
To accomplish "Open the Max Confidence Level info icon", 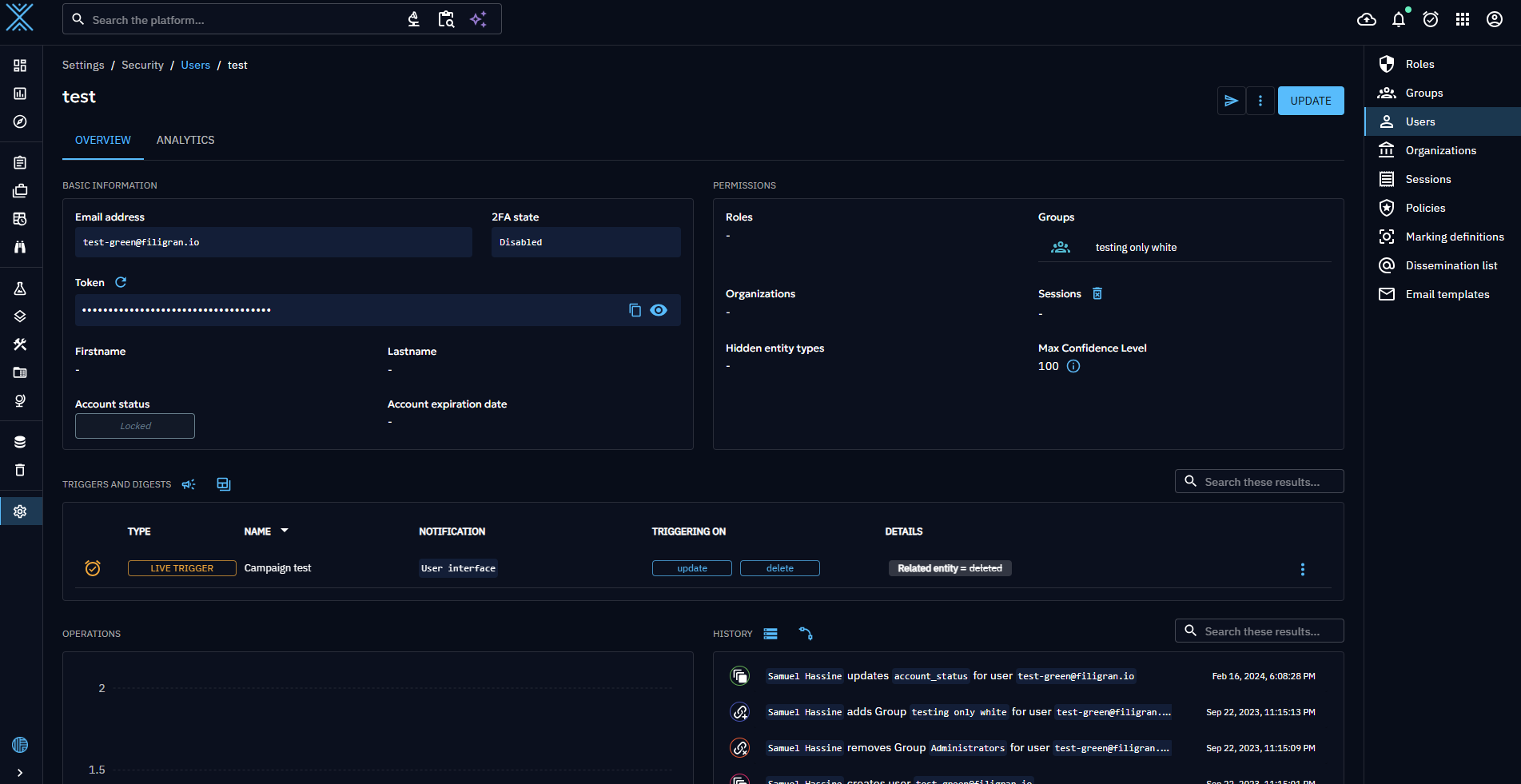I will (x=1073, y=366).
